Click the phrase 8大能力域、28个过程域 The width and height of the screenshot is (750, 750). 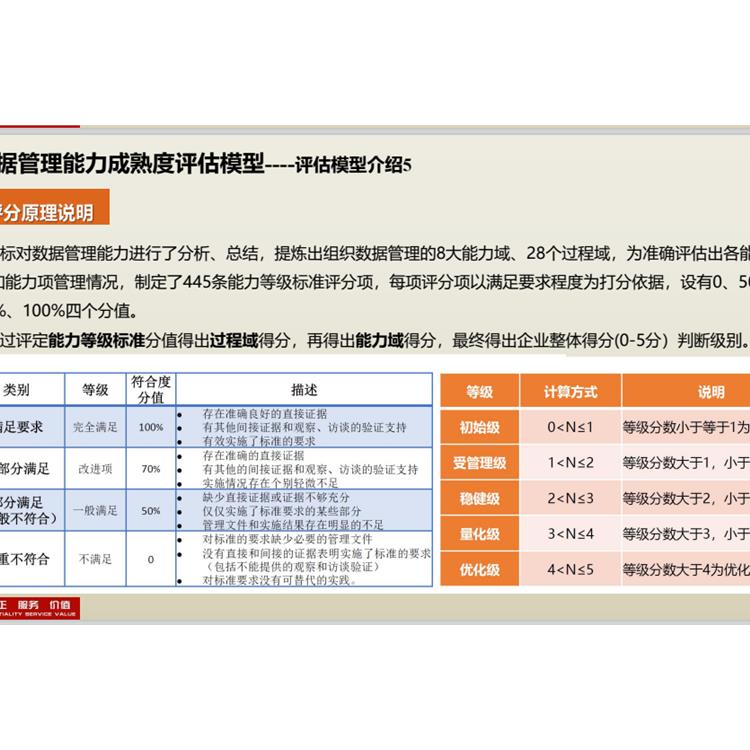pos(523,253)
